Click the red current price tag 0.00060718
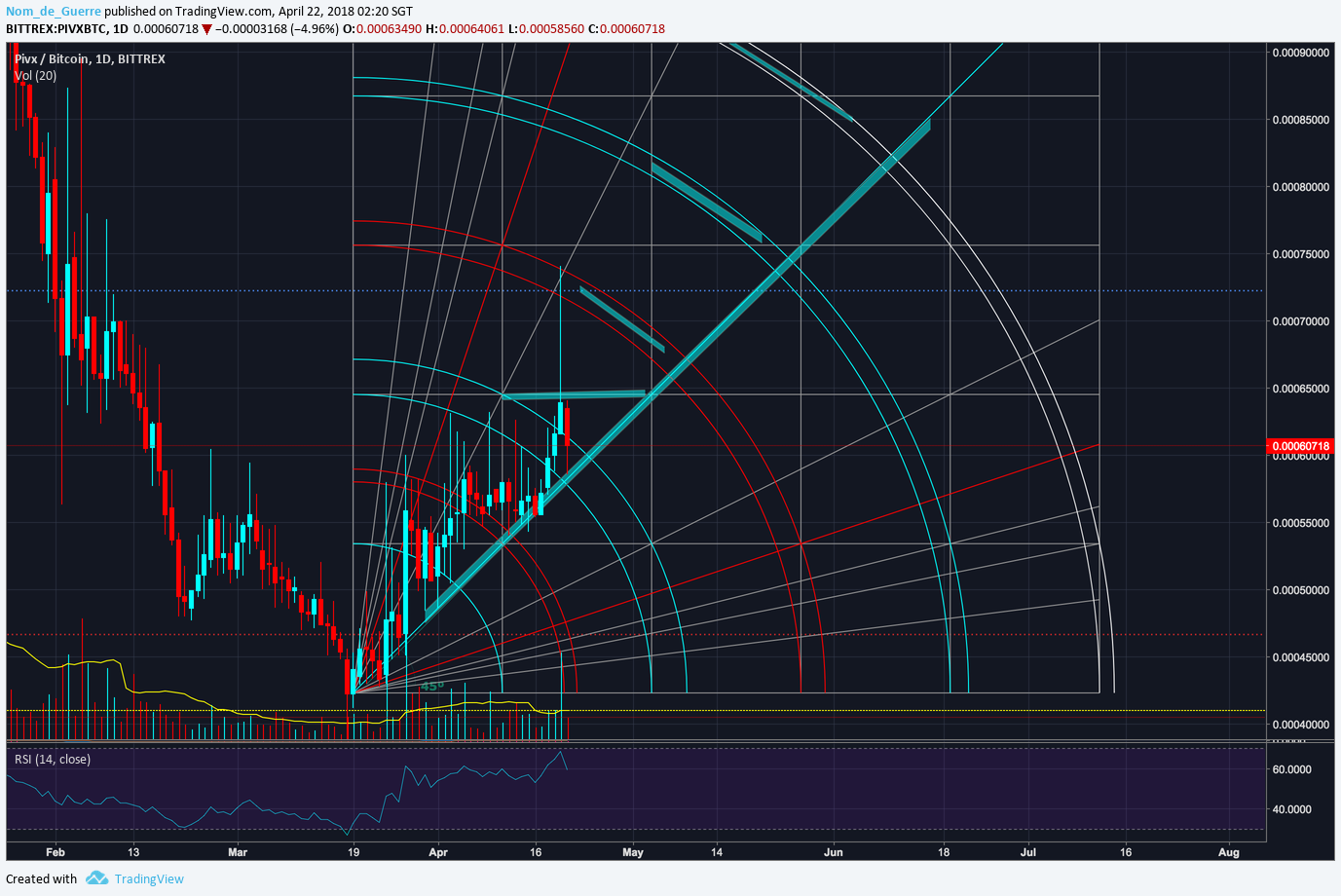Screen dimensions: 1341x896 click(x=1300, y=446)
